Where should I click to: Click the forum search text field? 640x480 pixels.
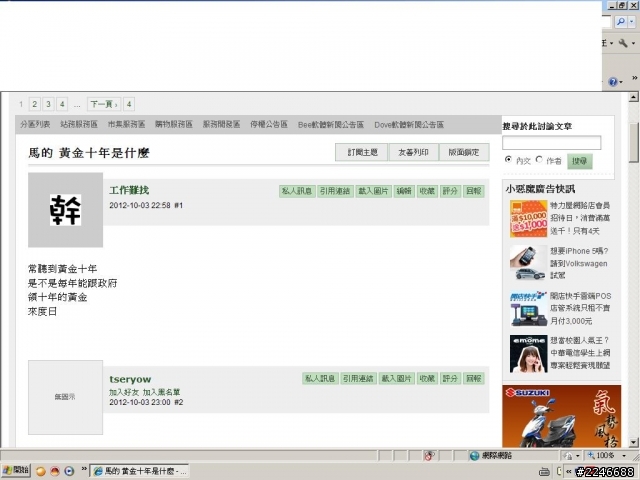click(x=551, y=143)
